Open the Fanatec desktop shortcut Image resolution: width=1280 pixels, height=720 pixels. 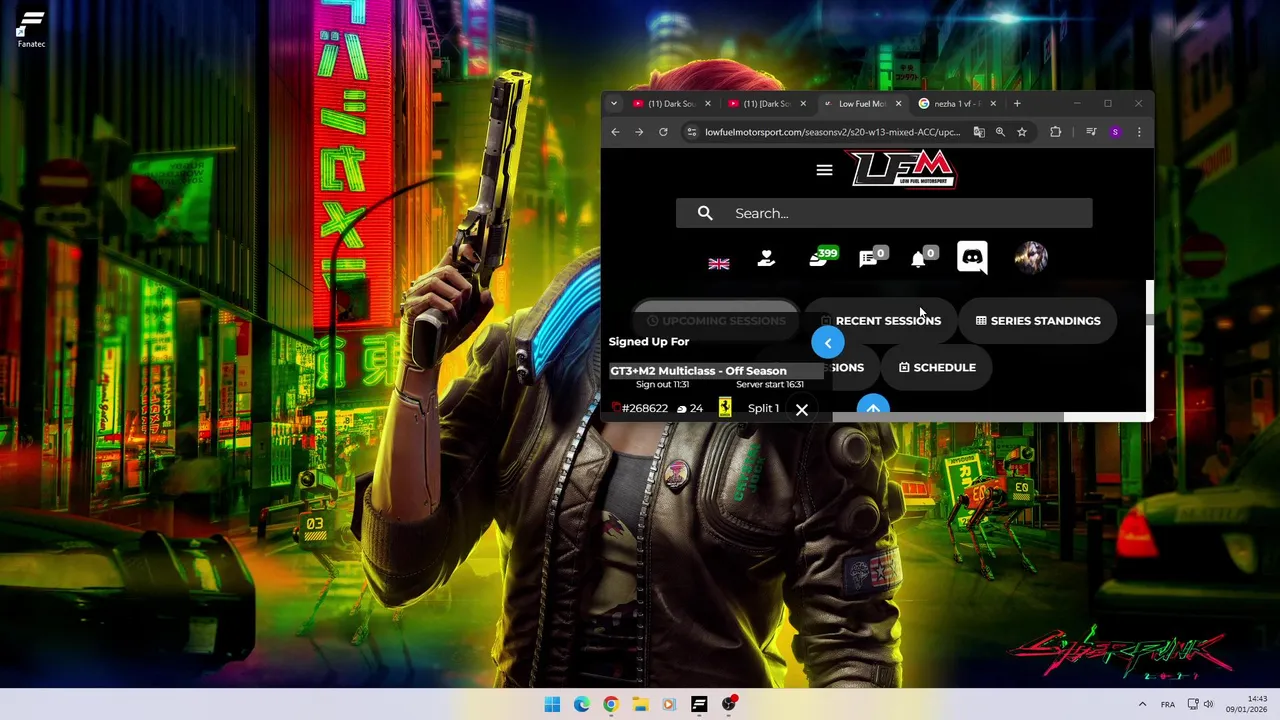tap(31, 28)
